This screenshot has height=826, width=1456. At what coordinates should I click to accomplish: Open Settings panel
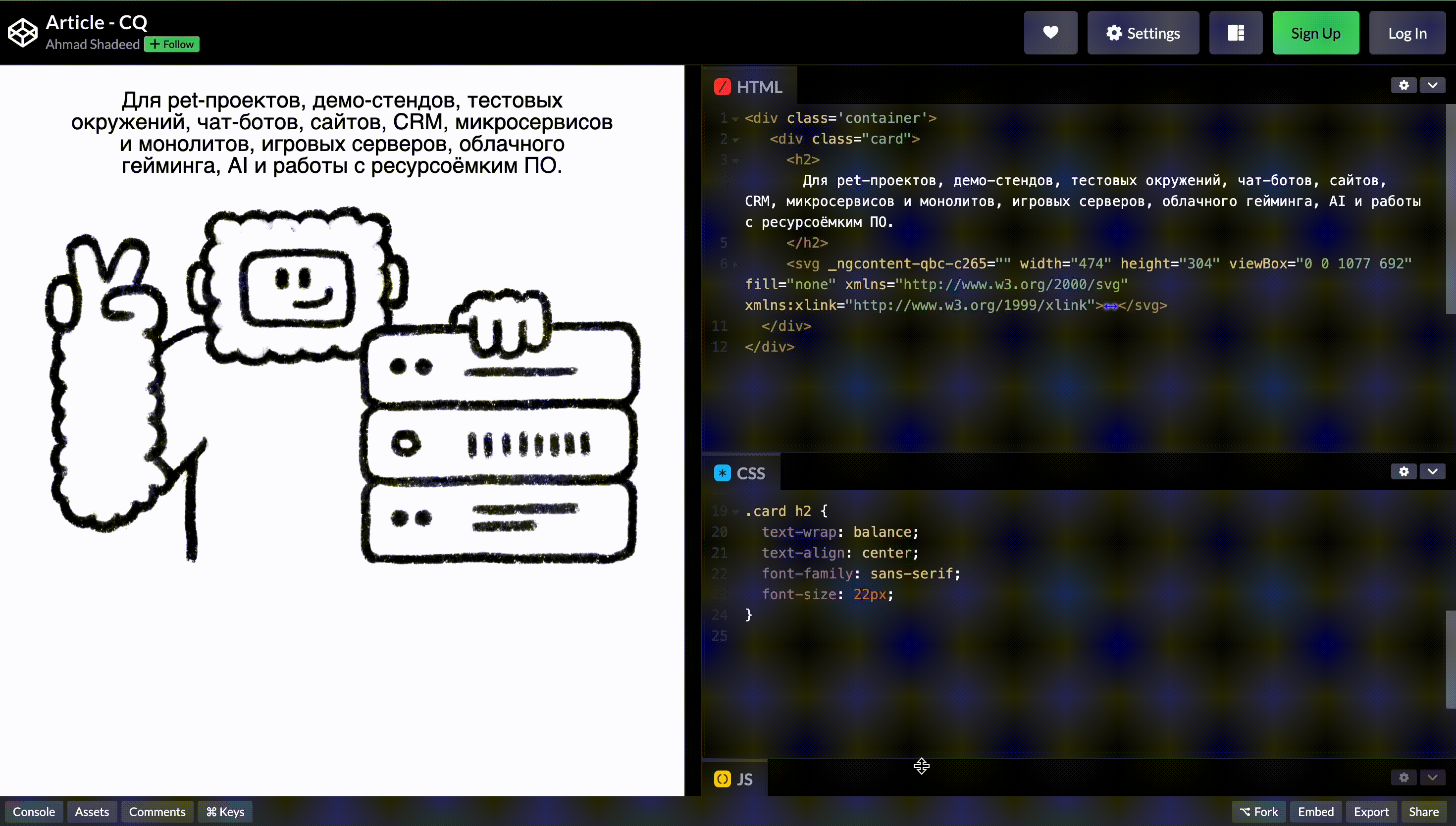coord(1143,33)
